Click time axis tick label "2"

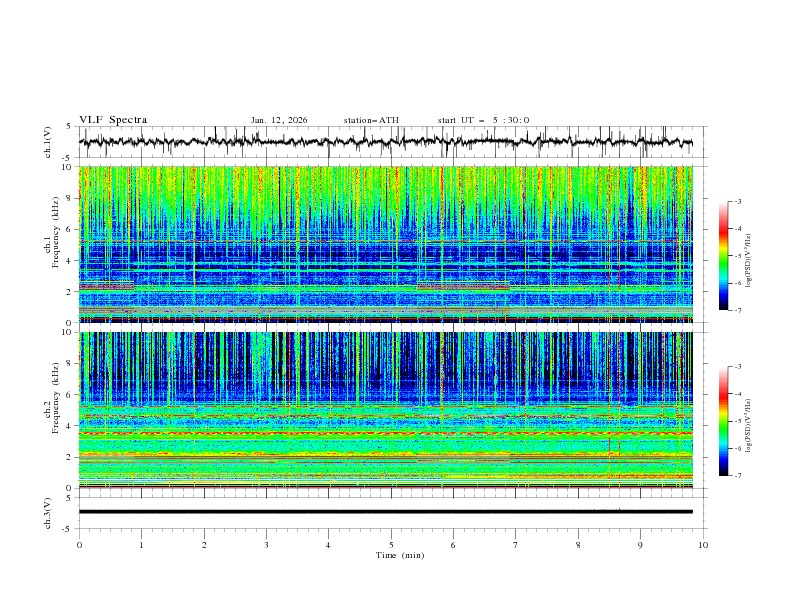tap(204, 545)
